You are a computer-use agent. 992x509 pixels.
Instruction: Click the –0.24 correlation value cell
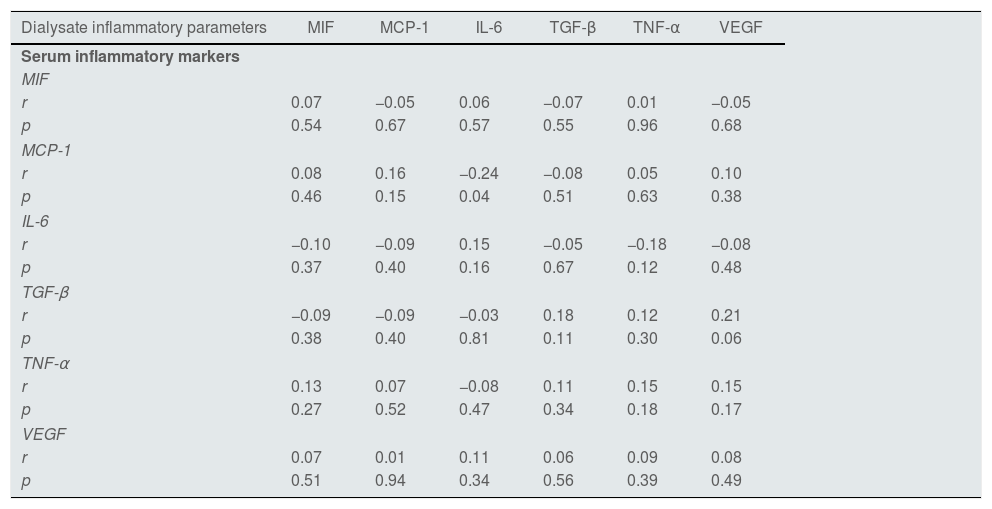pos(478,174)
